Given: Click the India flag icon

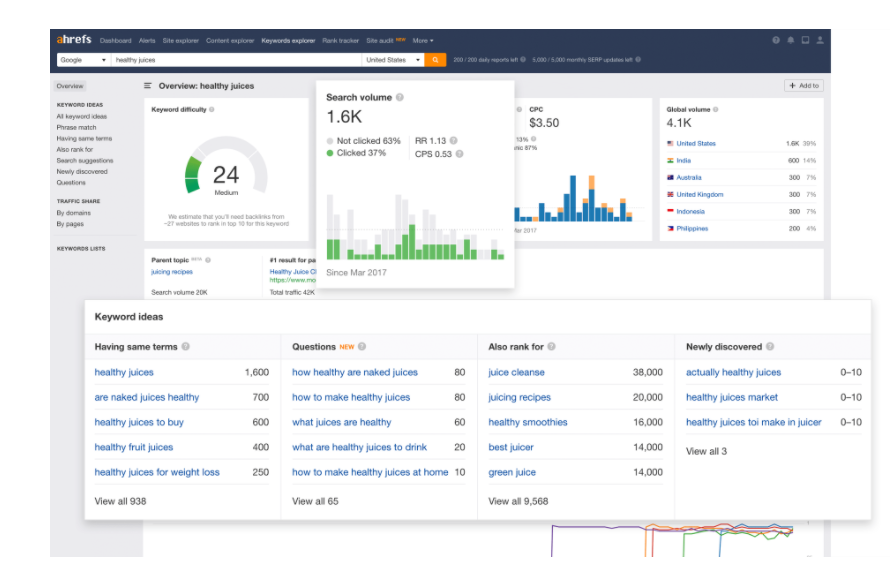Looking at the screenshot, I should 670,161.
